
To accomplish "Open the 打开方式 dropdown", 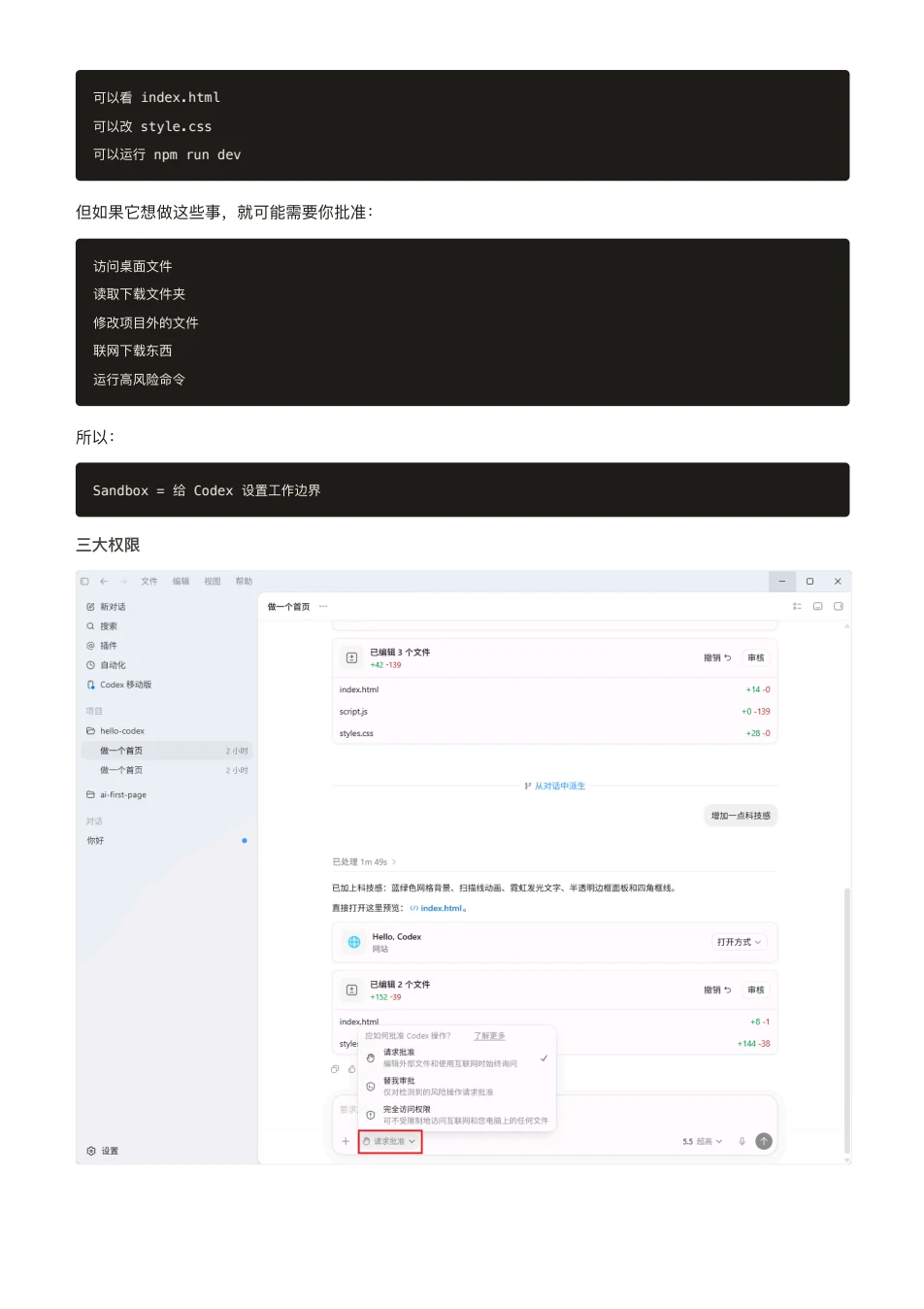I will (x=739, y=942).
